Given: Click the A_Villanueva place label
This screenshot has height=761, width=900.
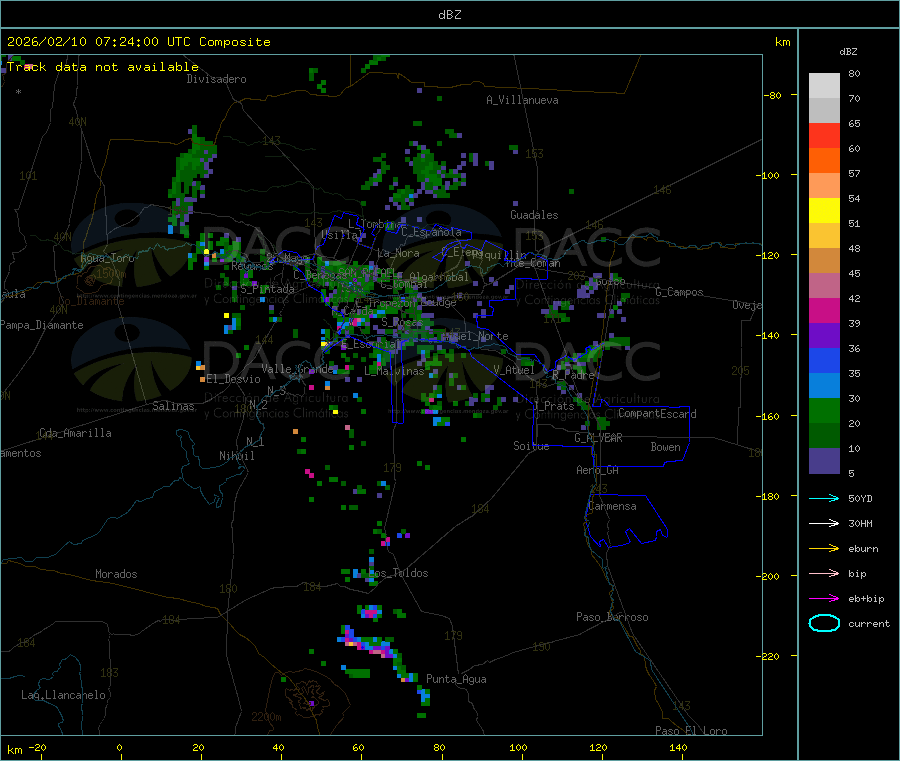Looking at the screenshot, I should (x=522, y=100).
